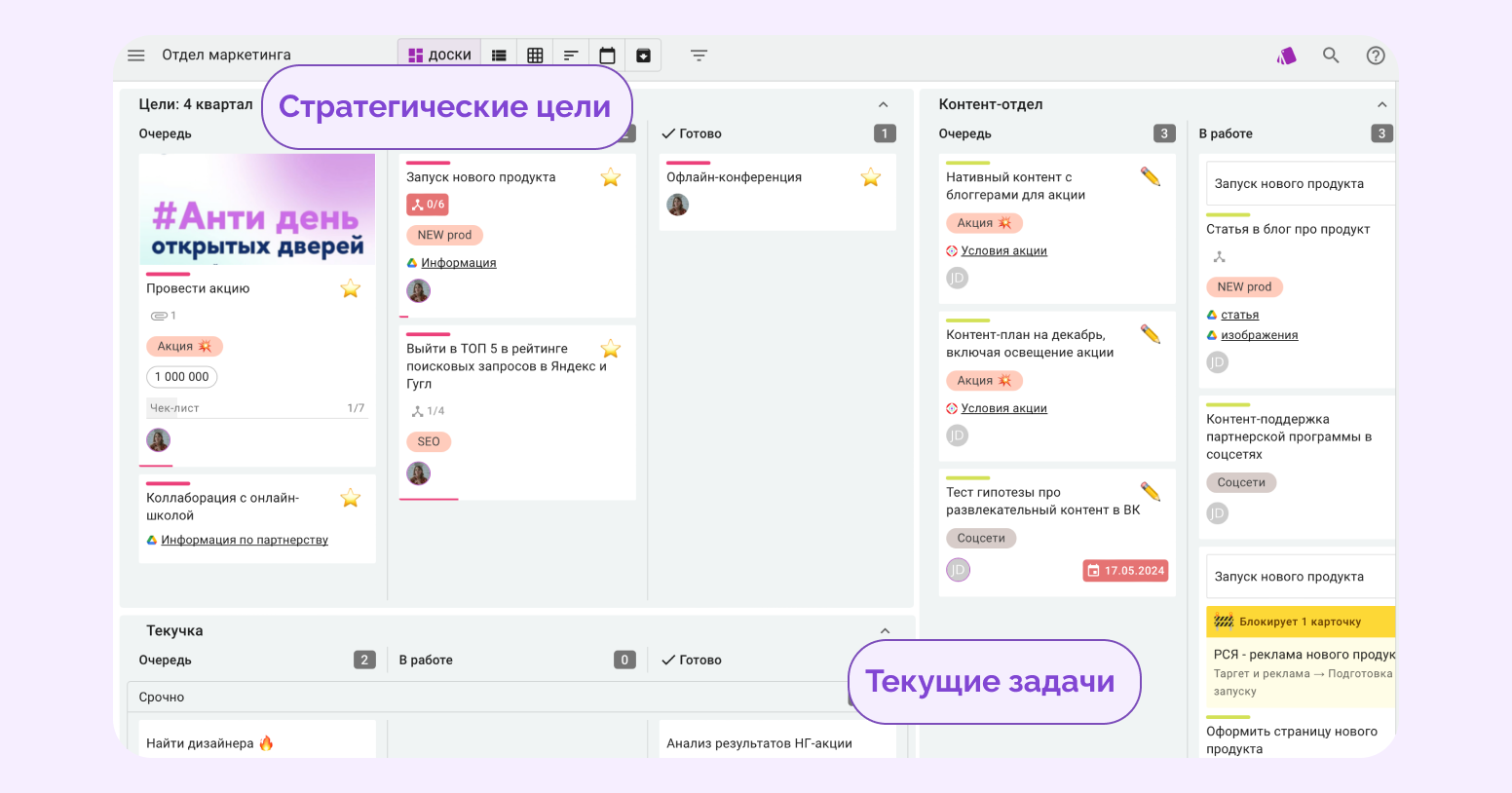Toggle the star on Офлайн-конференция card
This screenshot has width=1512, height=793.
coord(871,177)
